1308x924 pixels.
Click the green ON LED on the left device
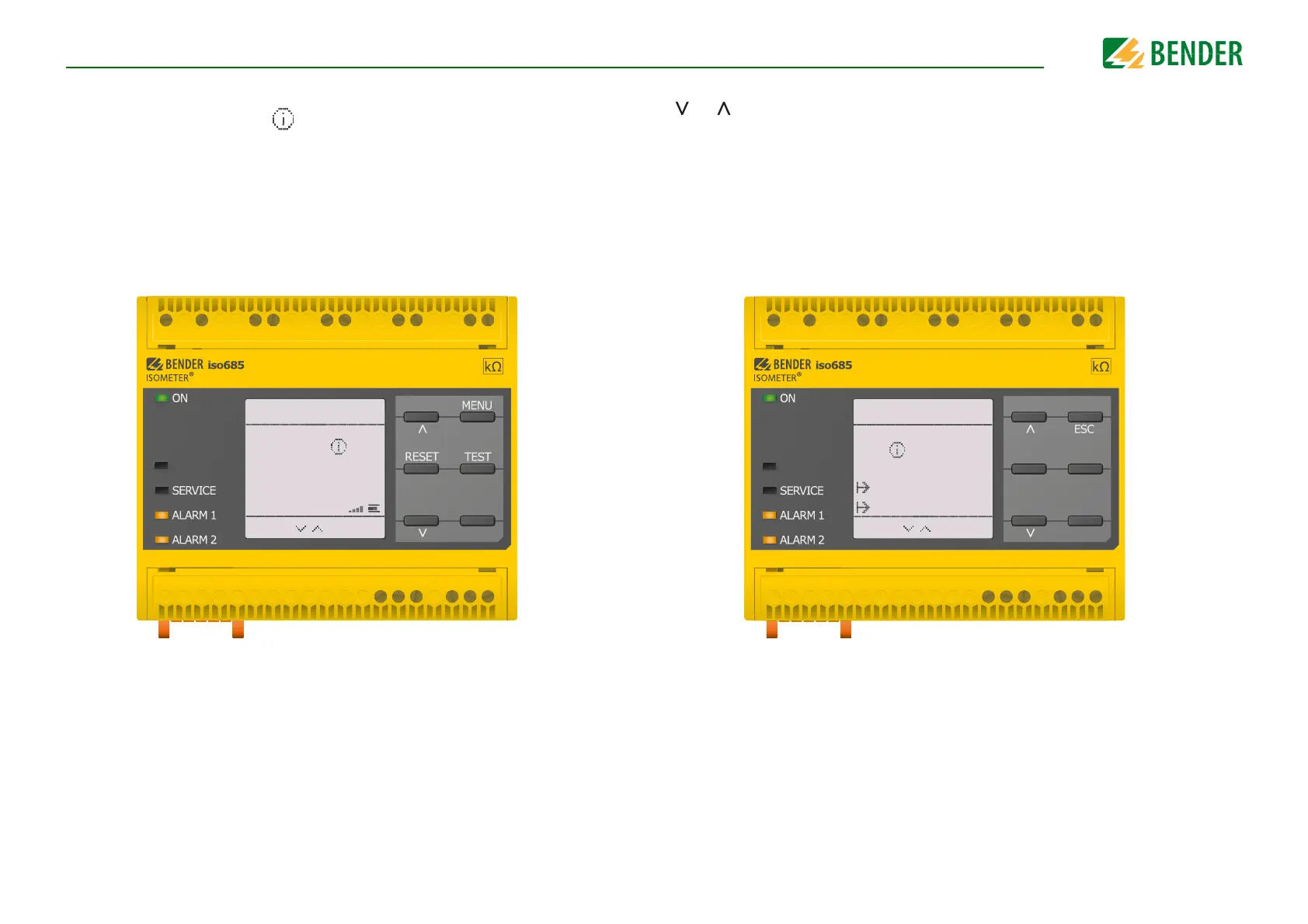point(162,398)
